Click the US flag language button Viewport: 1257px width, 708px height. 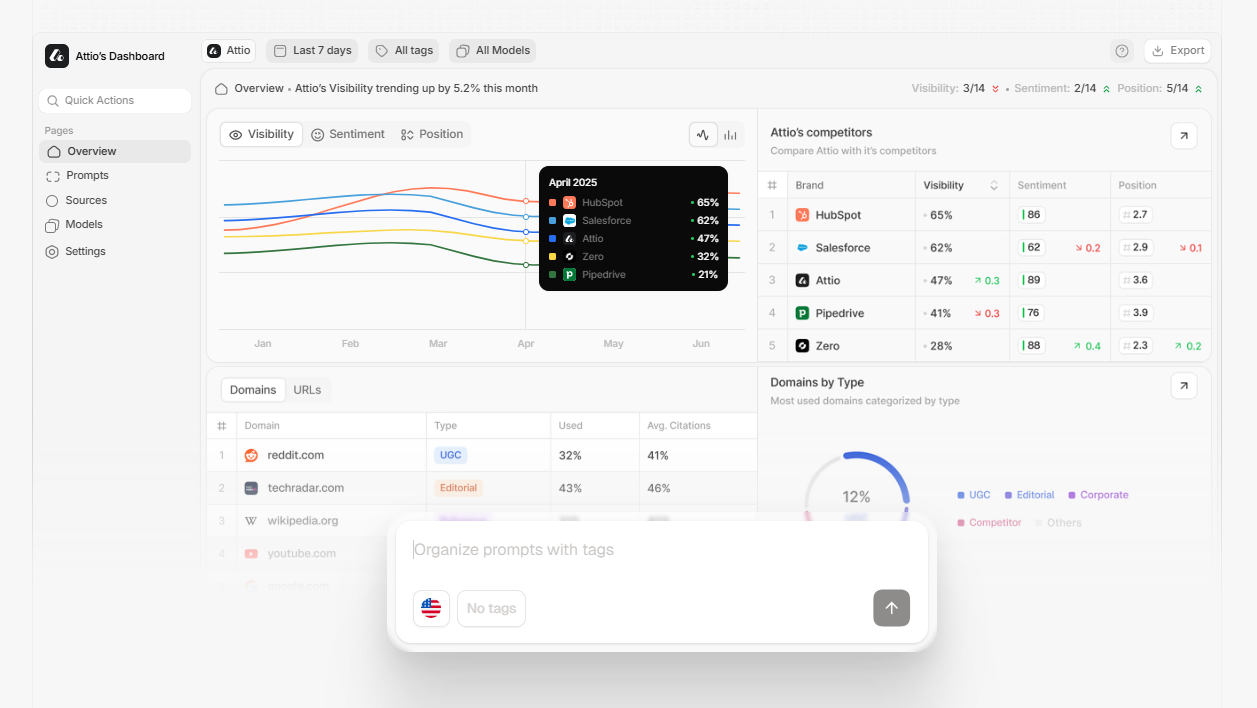coord(431,608)
